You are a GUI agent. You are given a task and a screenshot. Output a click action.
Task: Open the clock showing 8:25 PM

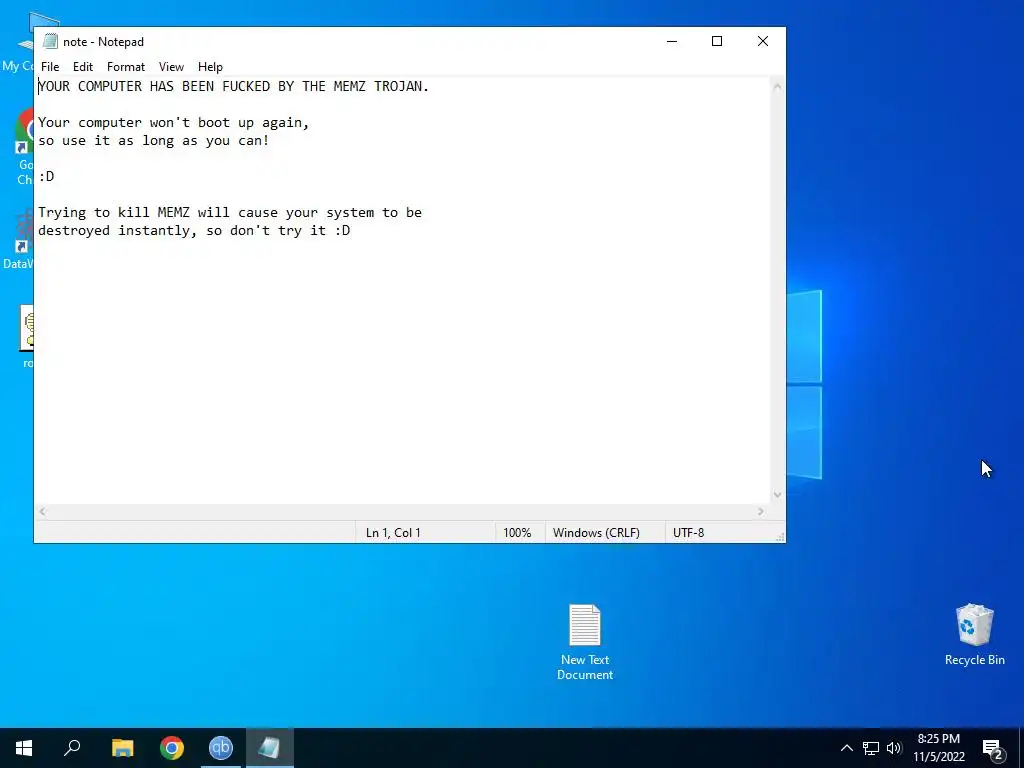click(x=938, y=748)
